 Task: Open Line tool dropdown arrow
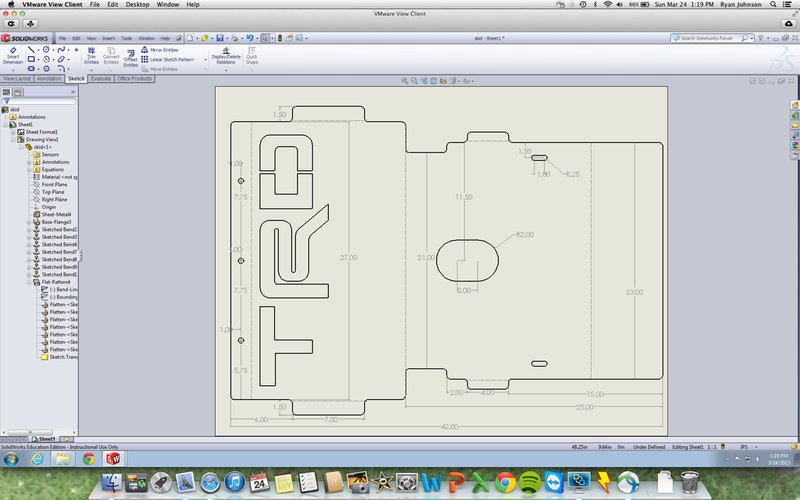[x=38, y=50]
